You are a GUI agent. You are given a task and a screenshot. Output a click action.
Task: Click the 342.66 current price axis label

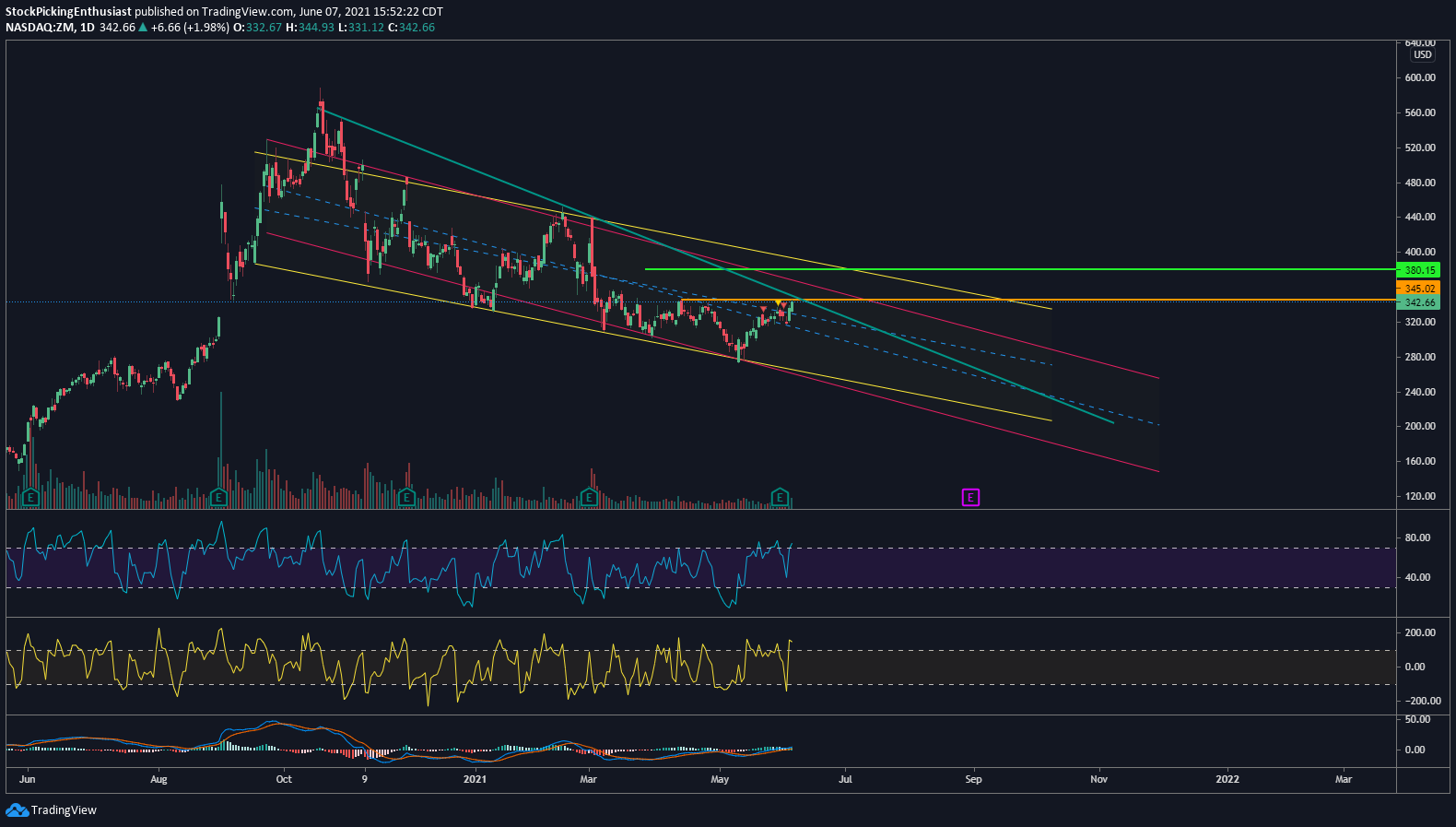(1419, 302)
